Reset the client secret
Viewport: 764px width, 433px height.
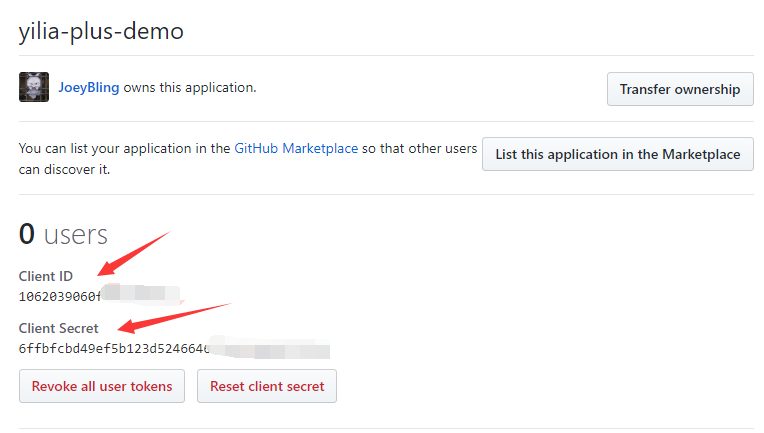(267, 386)
